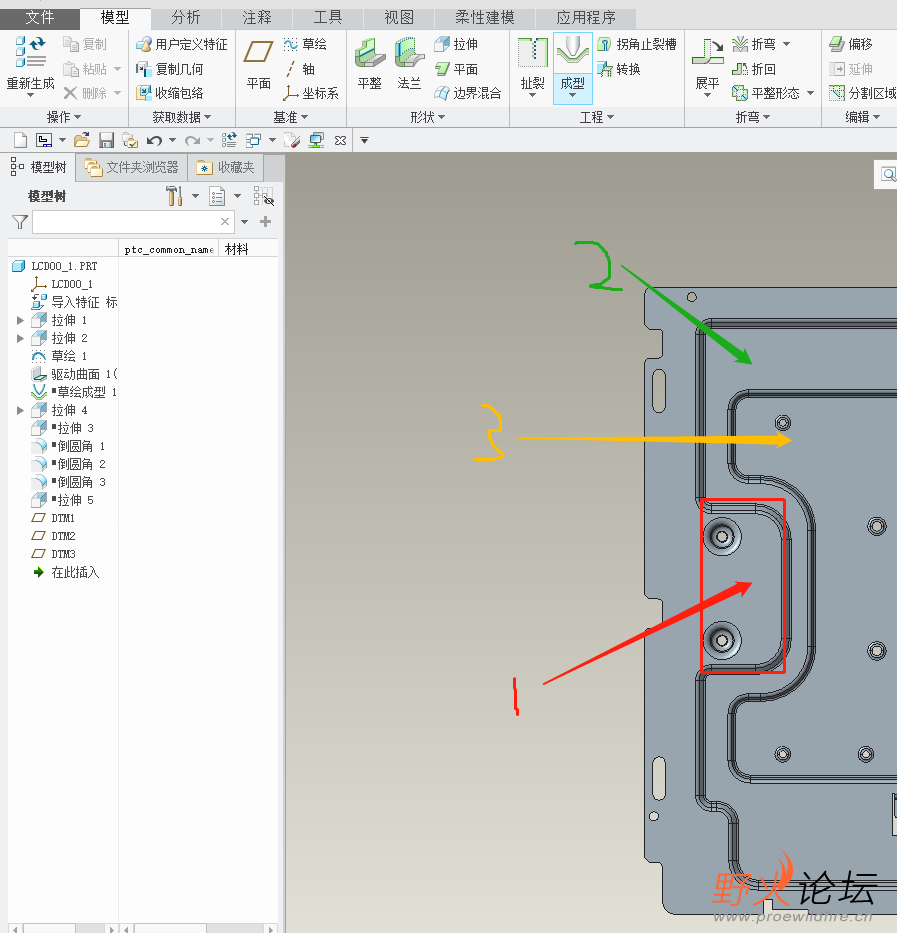Select 倒圆角 2 in model tree
Screen dimensions: 897x933
(x=68, y=464)
